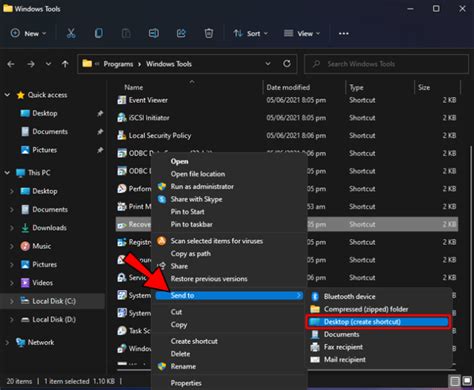Select the Local Security Policy icon
474x390 pixels.
[122, 135]
